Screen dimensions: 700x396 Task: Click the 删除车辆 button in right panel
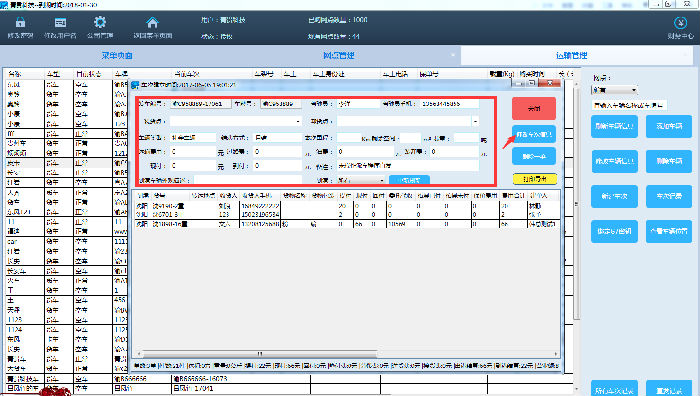[x=669, y=161]
